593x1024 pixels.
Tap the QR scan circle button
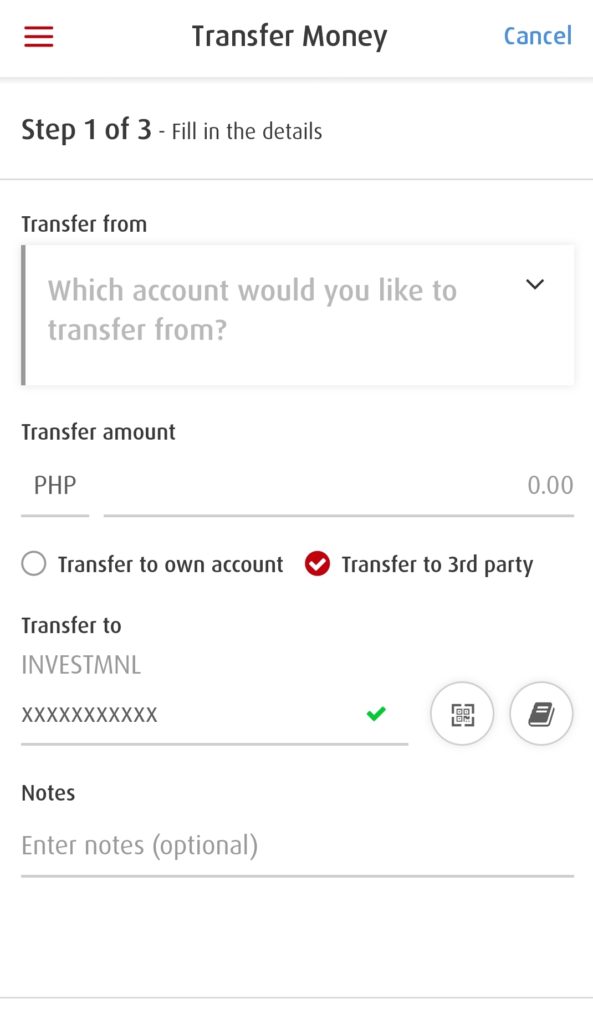pos(462,713)
